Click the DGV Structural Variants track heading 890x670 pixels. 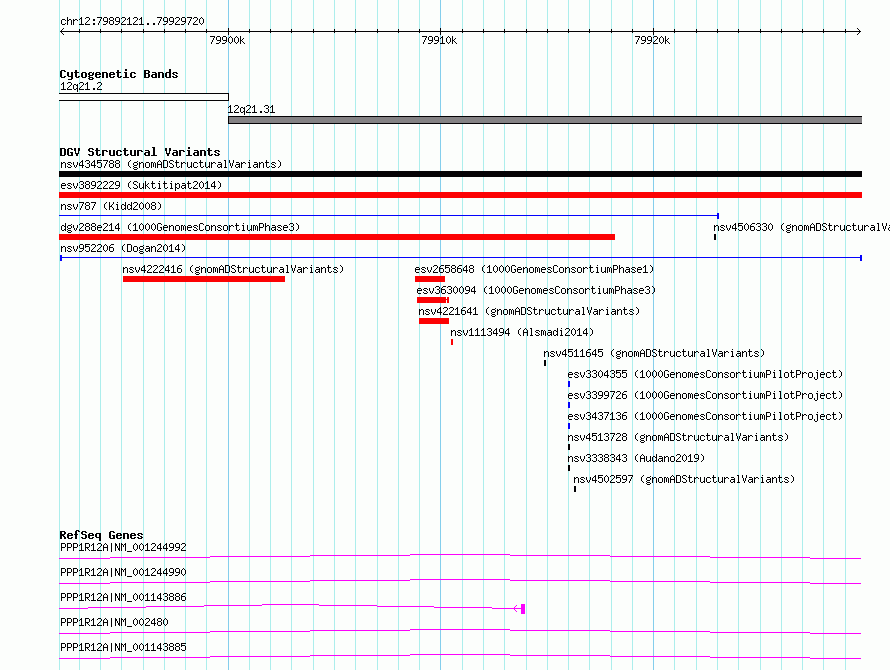pos(140,152)
